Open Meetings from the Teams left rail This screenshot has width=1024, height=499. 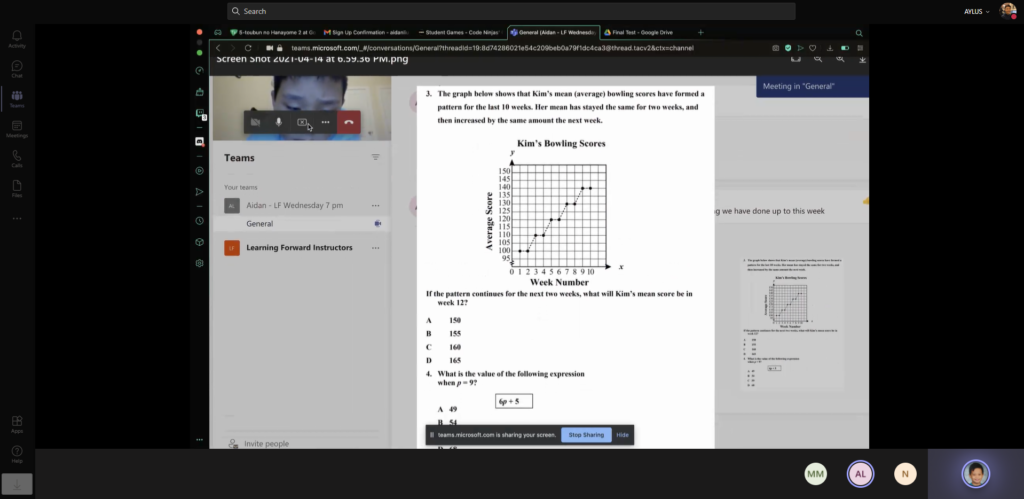[x=17, y=129]
